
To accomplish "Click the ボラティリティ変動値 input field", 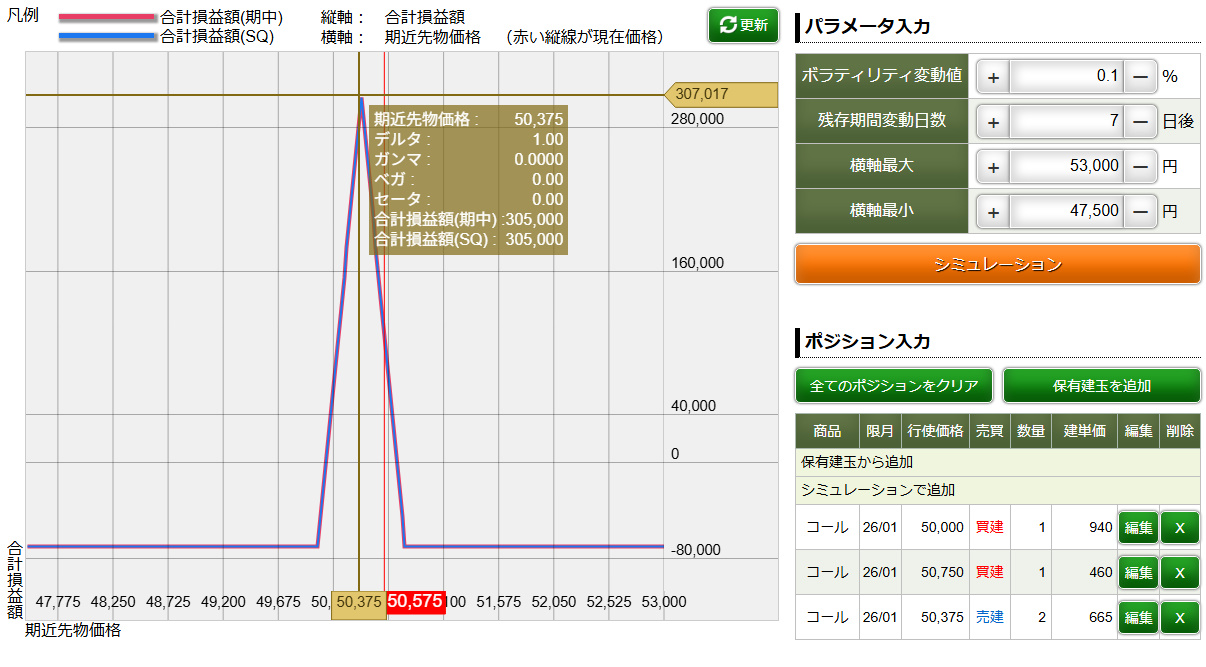I will (x=1066, y=76).
